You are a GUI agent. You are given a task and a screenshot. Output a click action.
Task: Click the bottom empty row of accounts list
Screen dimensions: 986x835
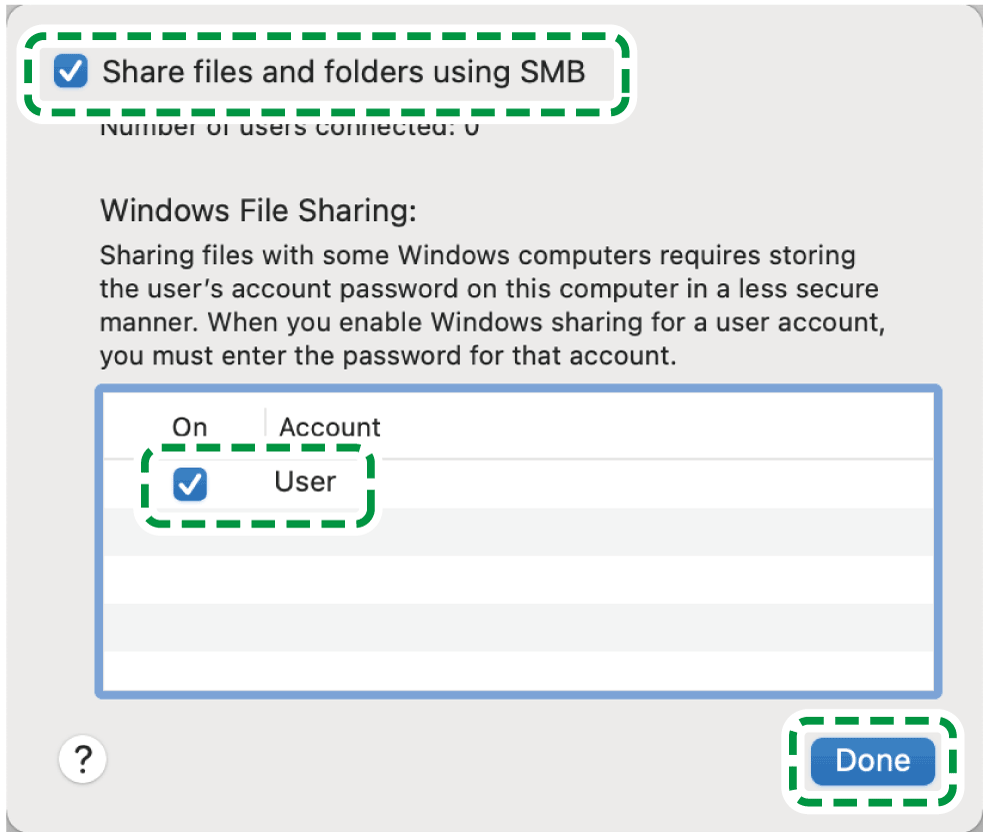(x=518, y=670)
